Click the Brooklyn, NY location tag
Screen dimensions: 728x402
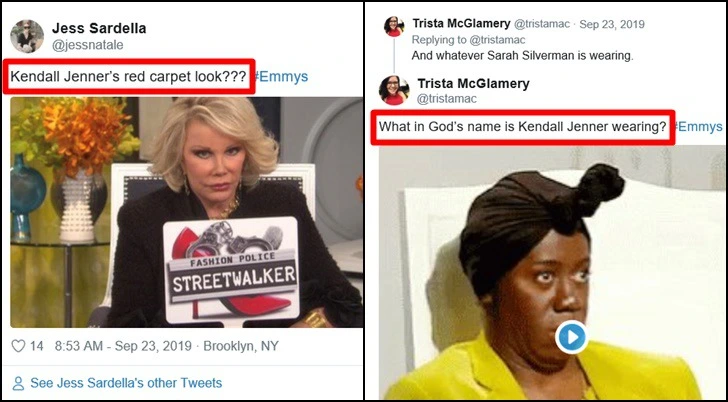click(x=241, y=346)
